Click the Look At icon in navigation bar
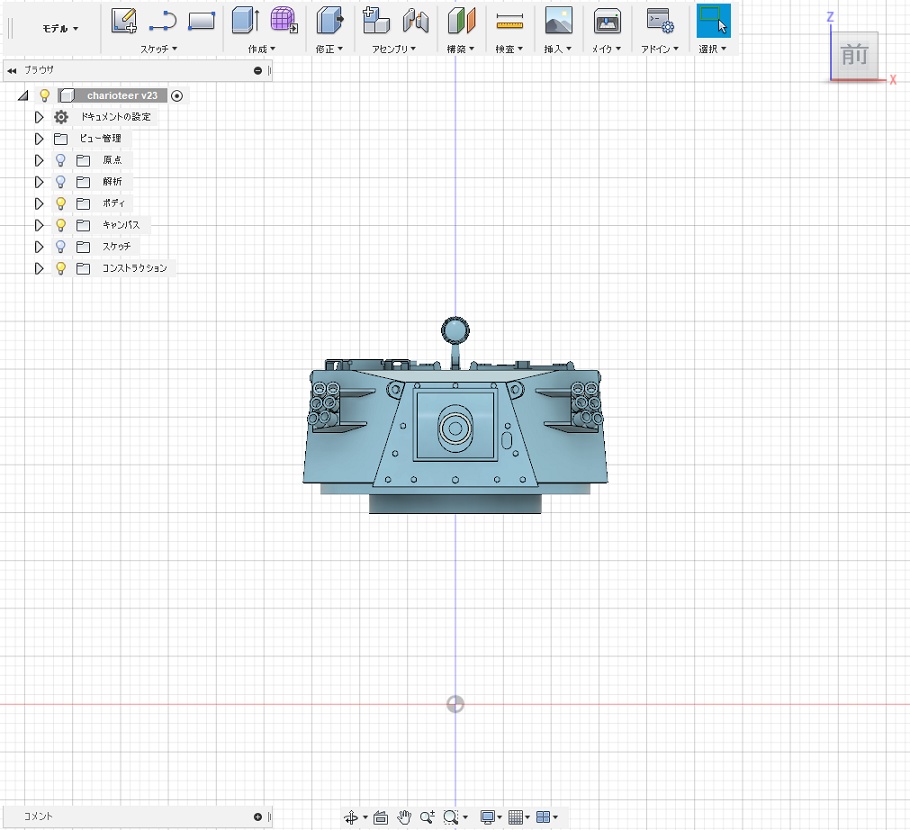 [381, 817]
